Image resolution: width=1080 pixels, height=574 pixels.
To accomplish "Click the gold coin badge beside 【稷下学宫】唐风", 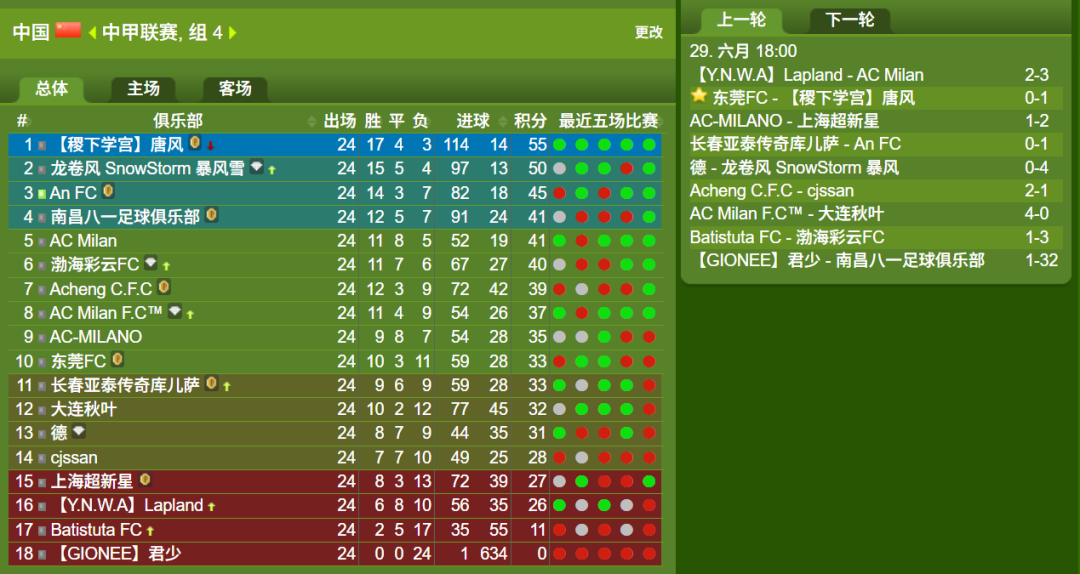I will pos(195,143).
